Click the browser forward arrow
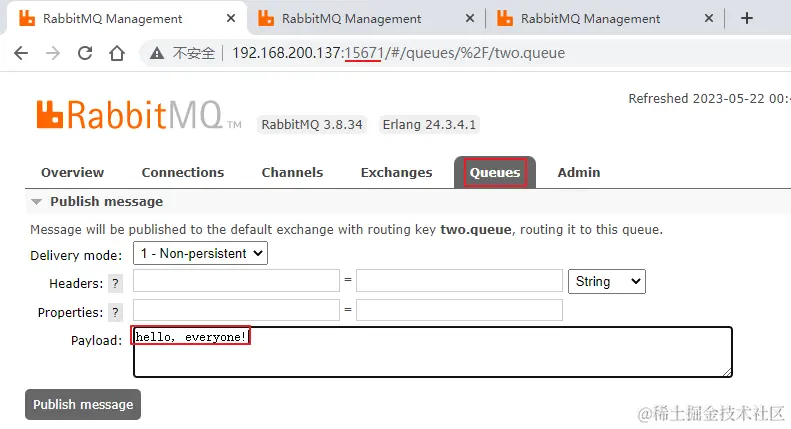791x429 pixels. click(x=53, y=53)
